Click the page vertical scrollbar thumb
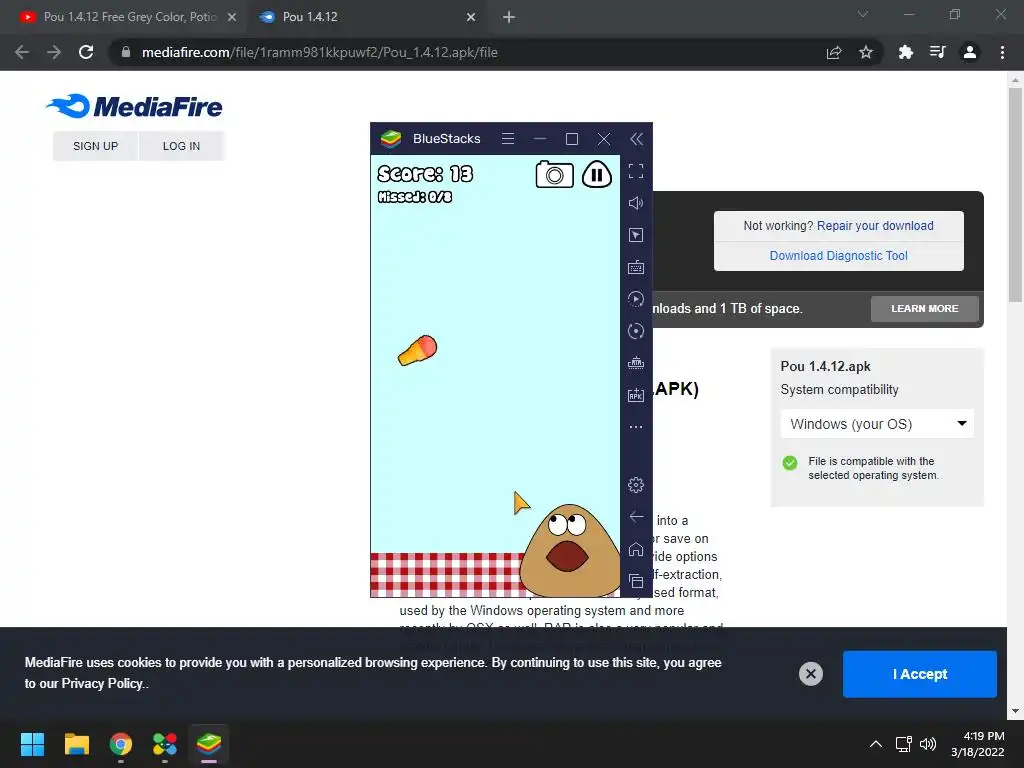The image size is (1024, 768). tap(1015, 195)
